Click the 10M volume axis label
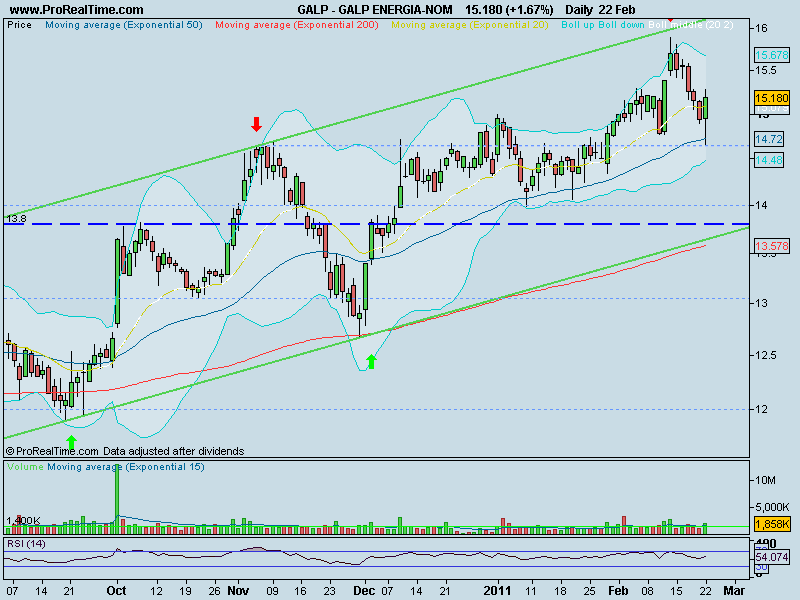The width and height of the screenshot is (800, 600). click(765, 480)
